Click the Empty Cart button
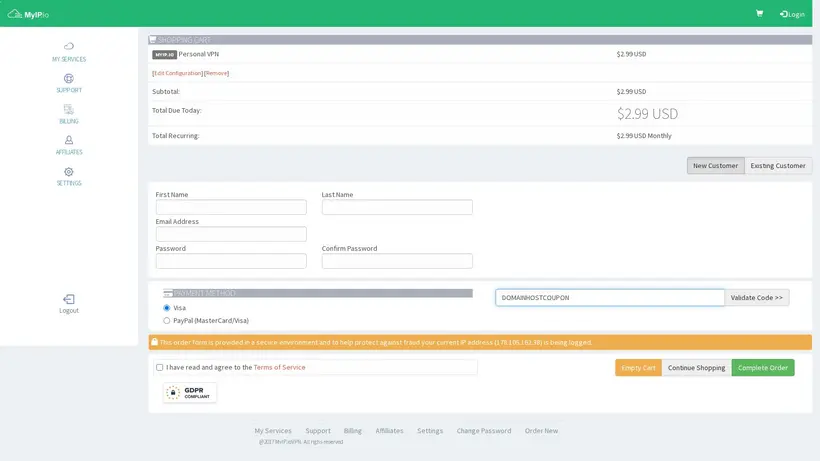This screenshot has width=820, height=461. [638, 367]
